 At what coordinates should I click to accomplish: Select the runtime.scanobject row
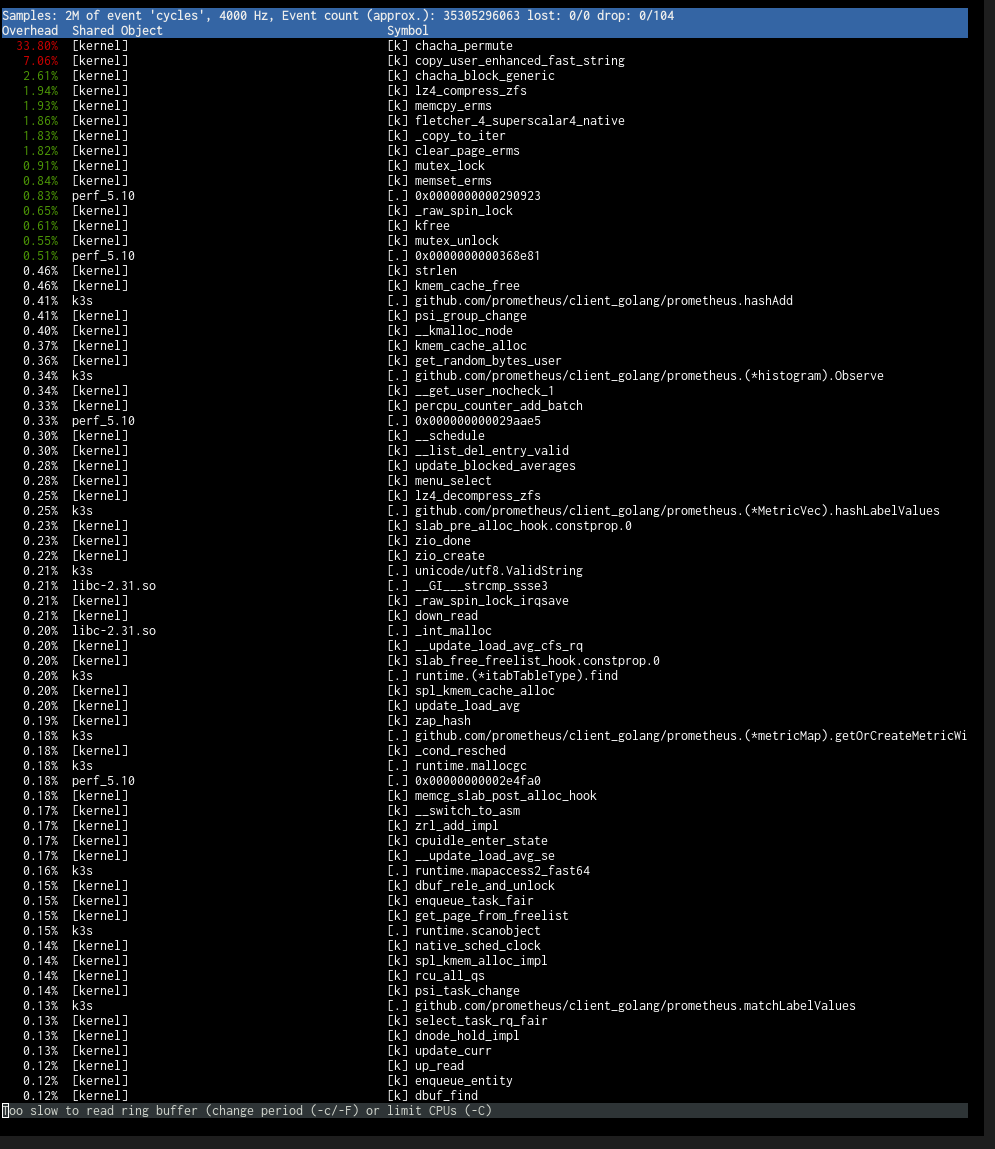pyautogui.click(x=484, y=931)
